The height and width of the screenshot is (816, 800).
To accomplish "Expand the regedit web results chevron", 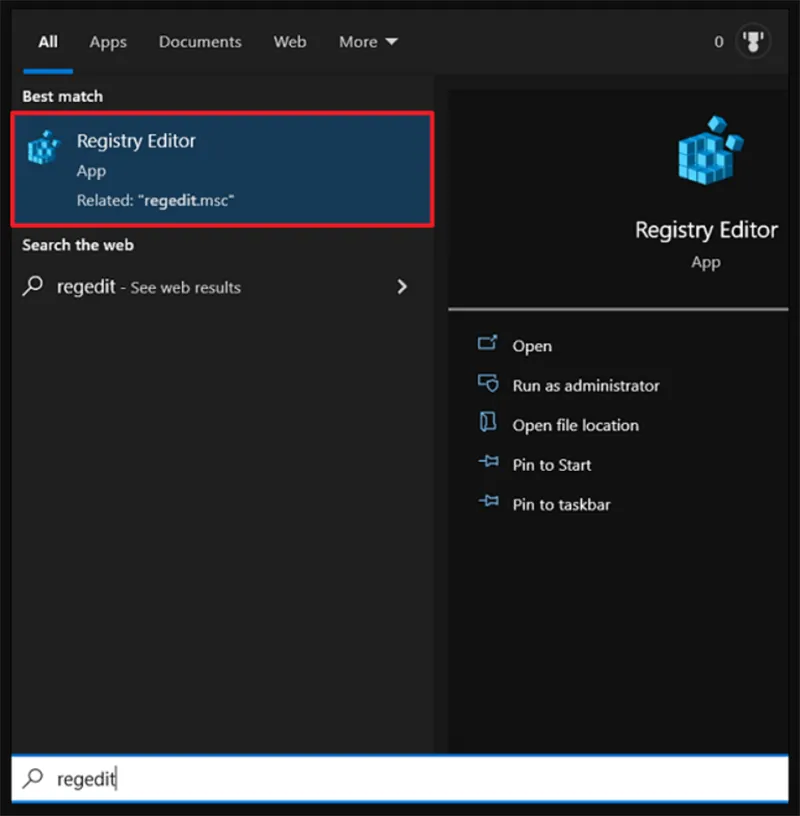I will [x=401, y=287].
